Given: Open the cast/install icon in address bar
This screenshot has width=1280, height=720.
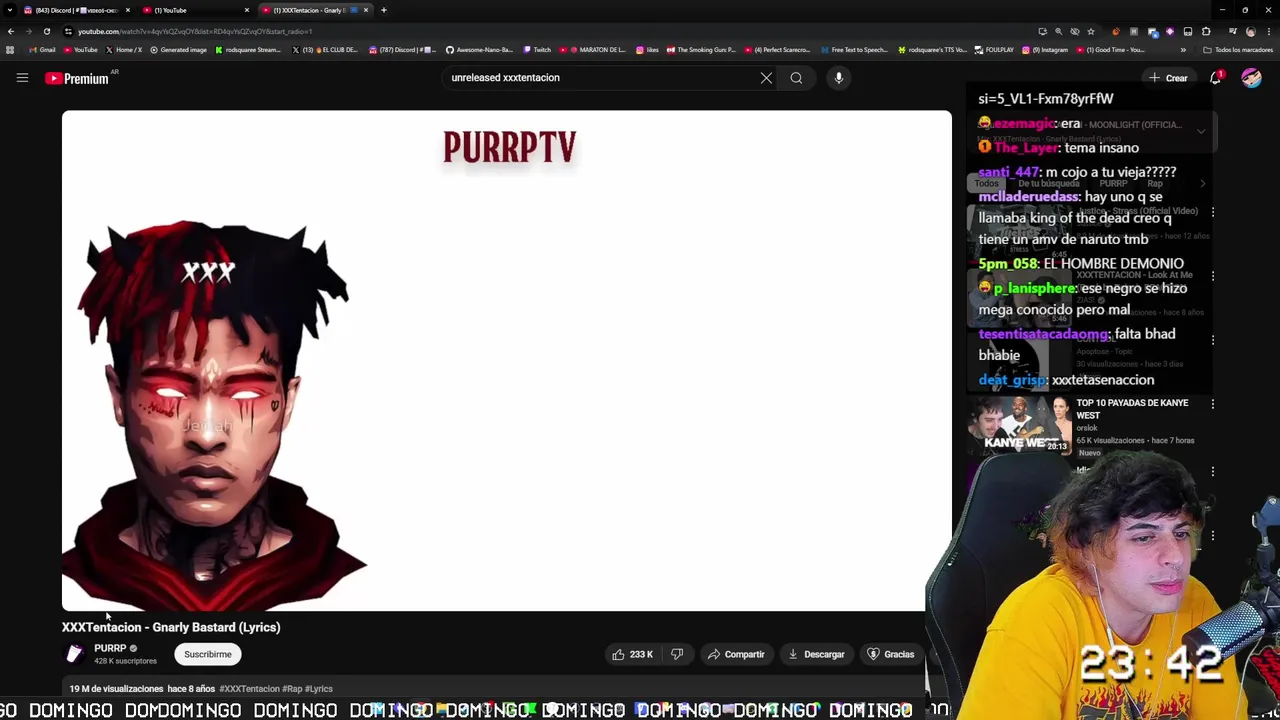Looking at the screenshot, I should click(x=1042, y=31).
